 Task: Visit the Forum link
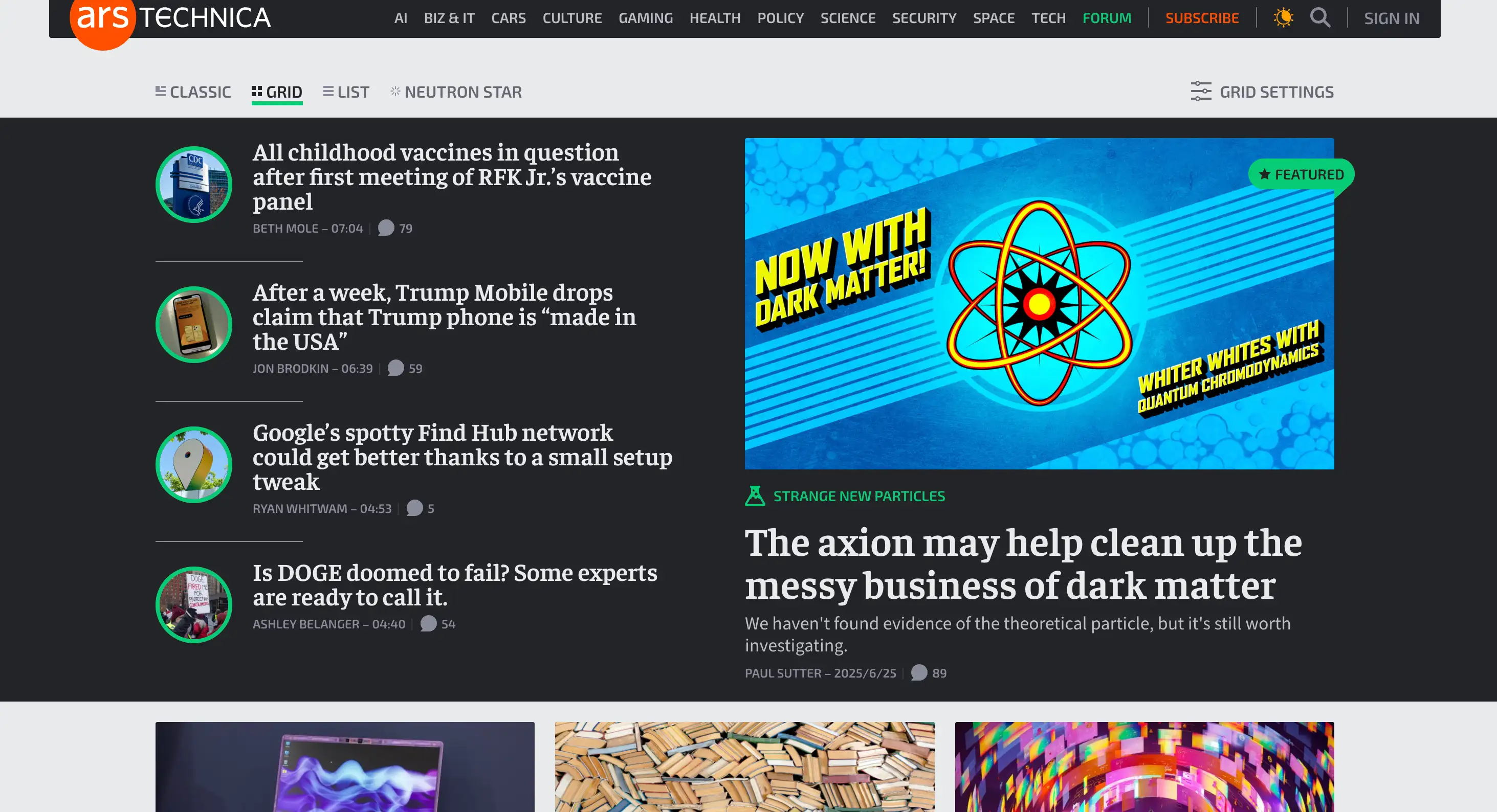1107,18
